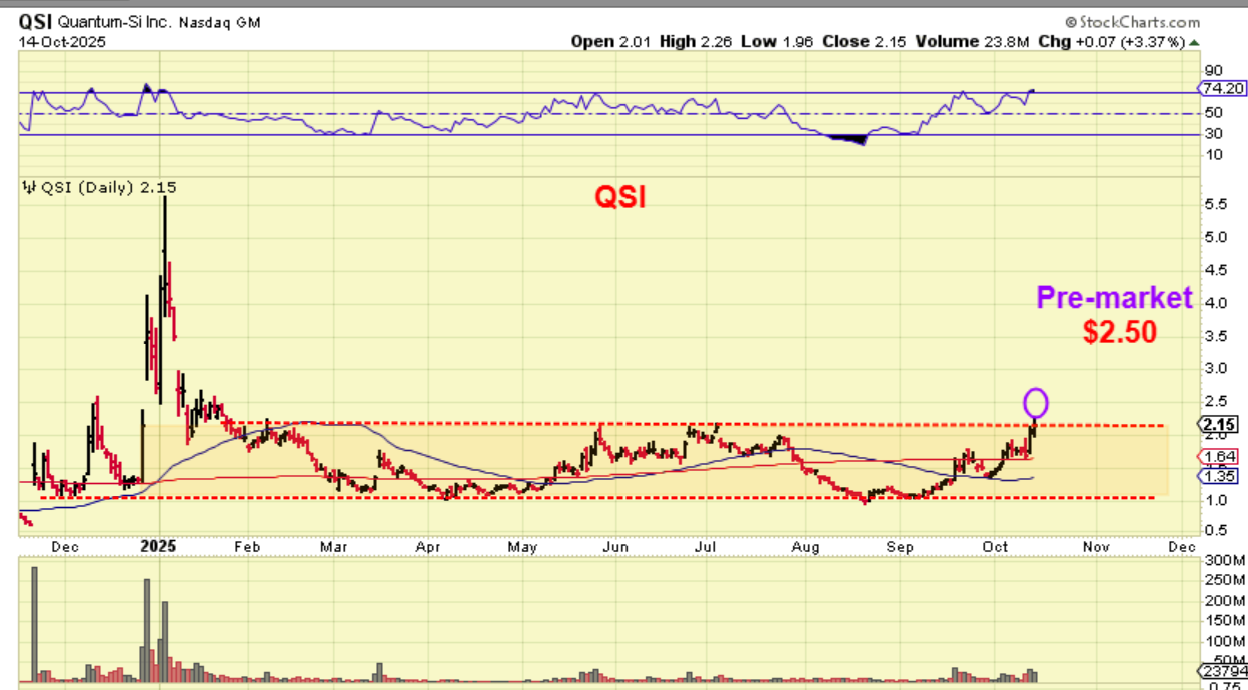Click the bold 2025 year label on time axis
The image size is (1248, 690).
click(158, 547)
